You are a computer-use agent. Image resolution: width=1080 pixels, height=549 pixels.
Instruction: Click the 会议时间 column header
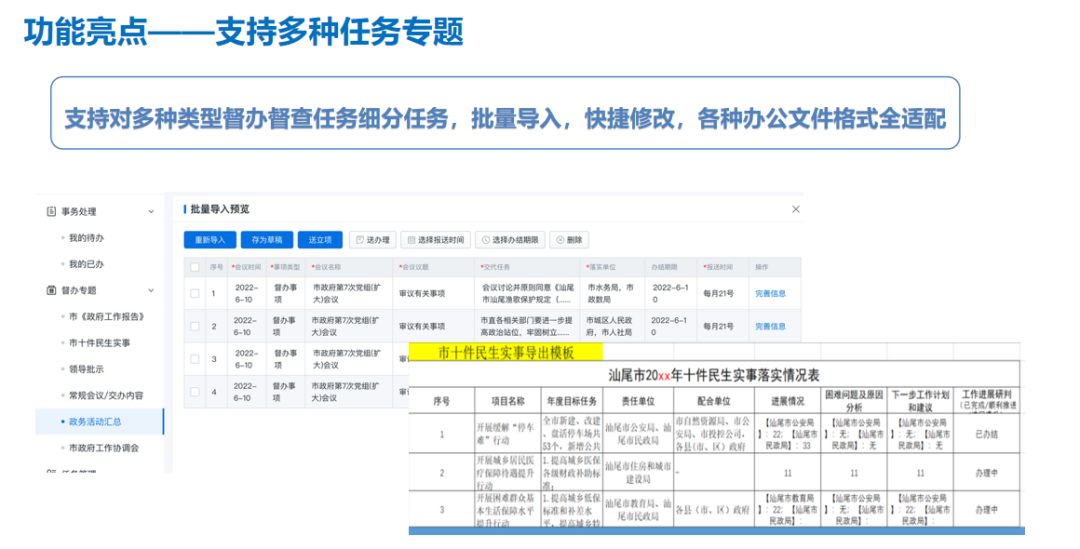(x=247, y=267)
